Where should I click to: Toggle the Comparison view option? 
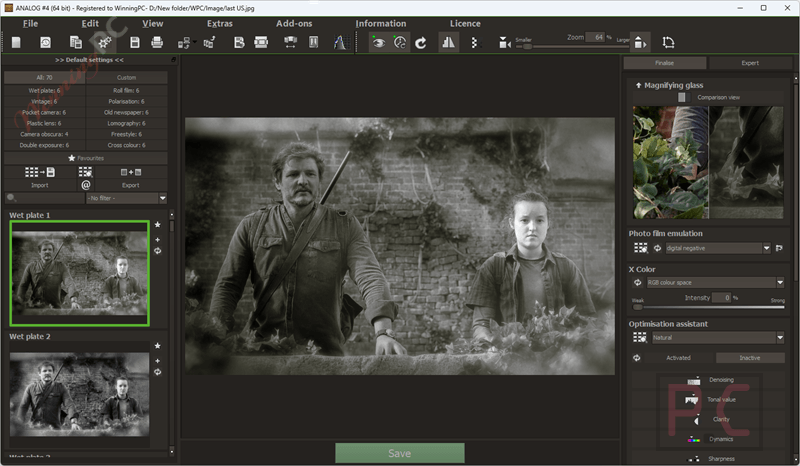click(682, 97)
